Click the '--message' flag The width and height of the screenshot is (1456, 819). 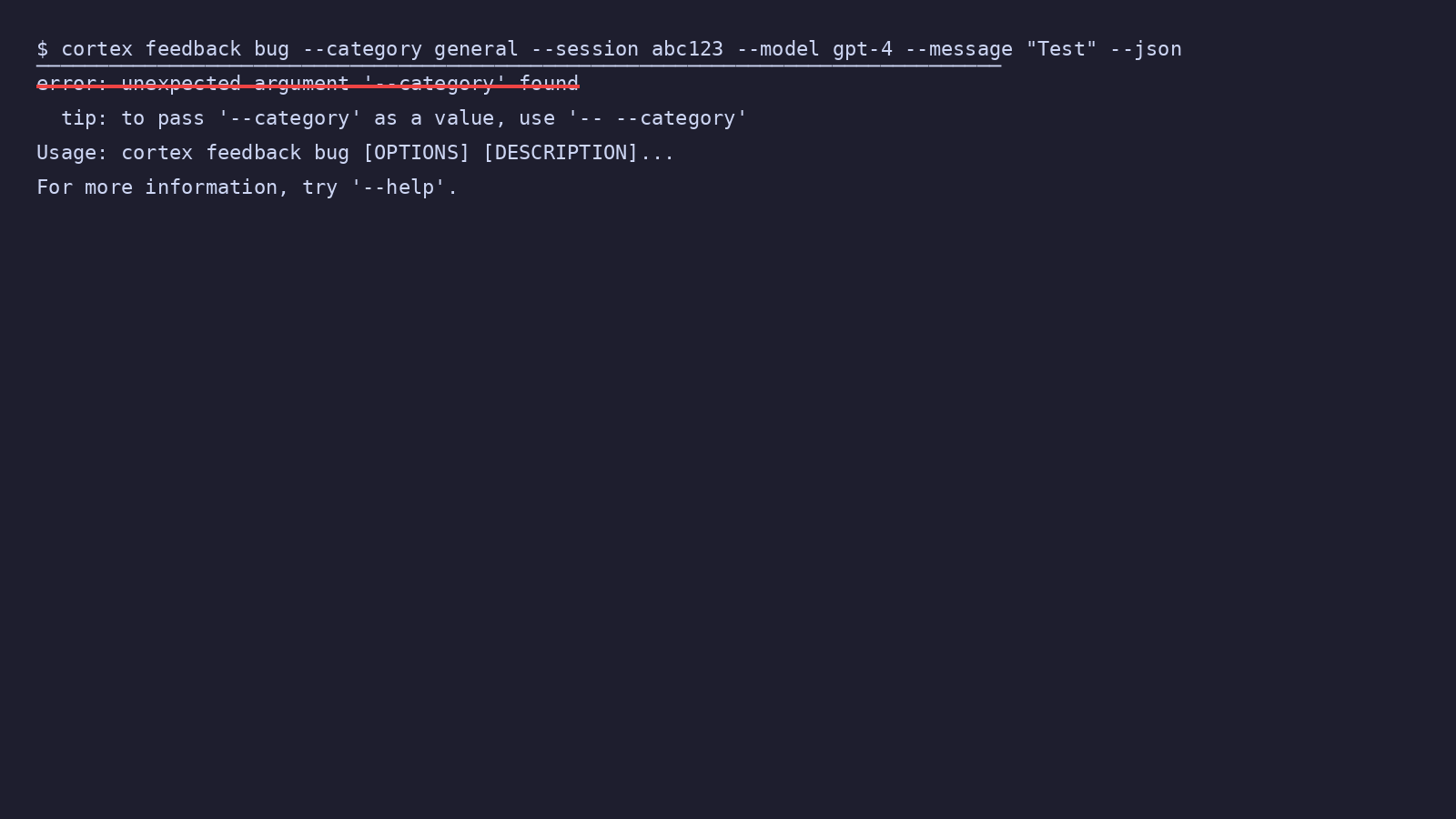point(958,49)
